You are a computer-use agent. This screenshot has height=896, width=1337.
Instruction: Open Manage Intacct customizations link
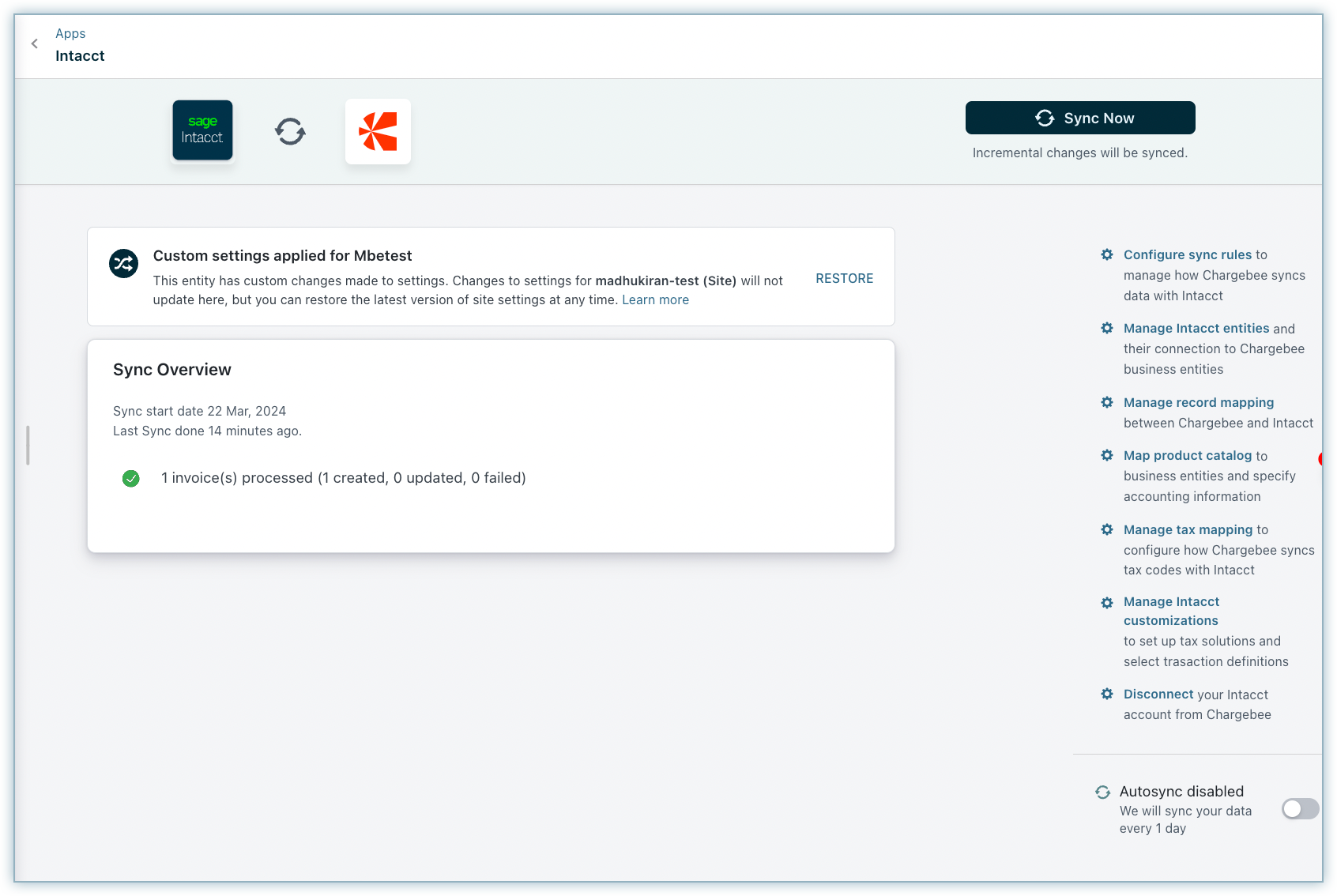coord(1171,611)
